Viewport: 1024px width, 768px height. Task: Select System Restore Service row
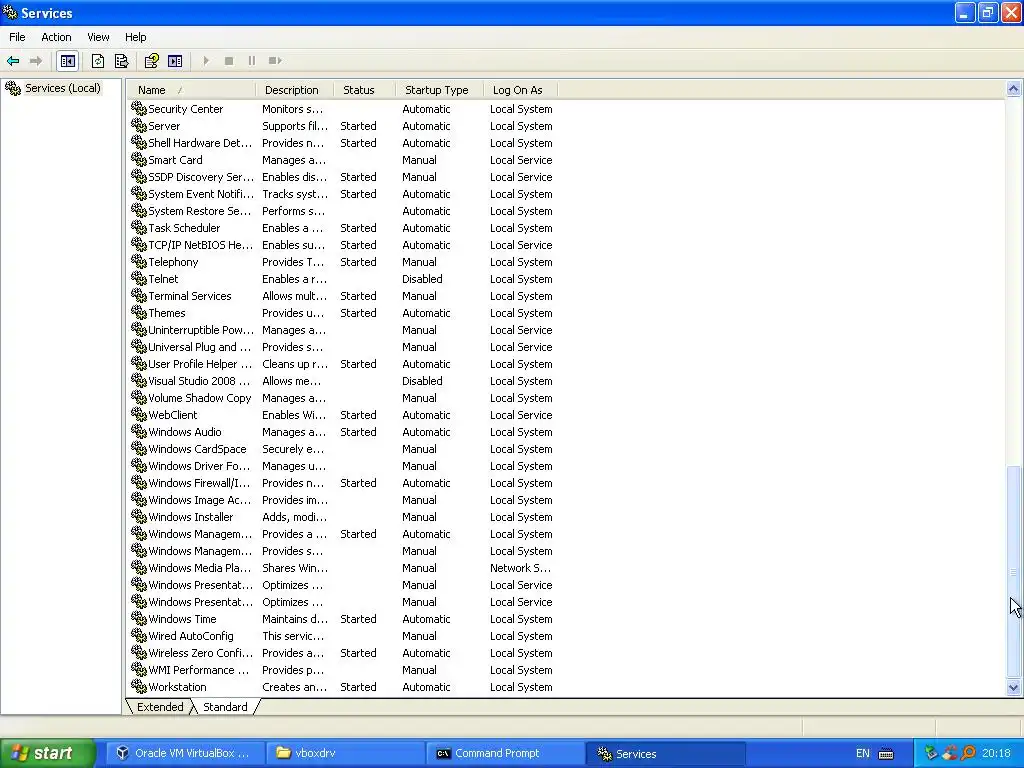coord(343,211)
